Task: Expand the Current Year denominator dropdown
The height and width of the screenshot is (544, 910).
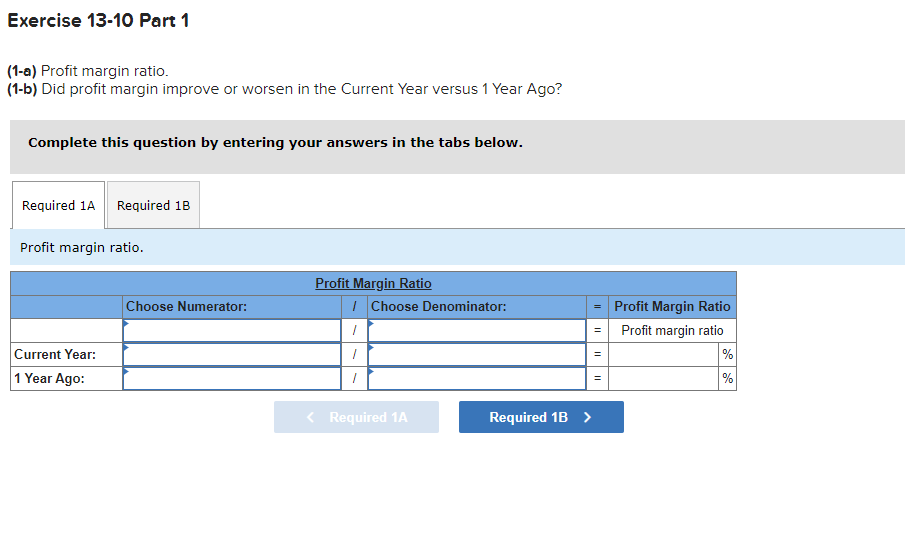Action: (477, 354)
